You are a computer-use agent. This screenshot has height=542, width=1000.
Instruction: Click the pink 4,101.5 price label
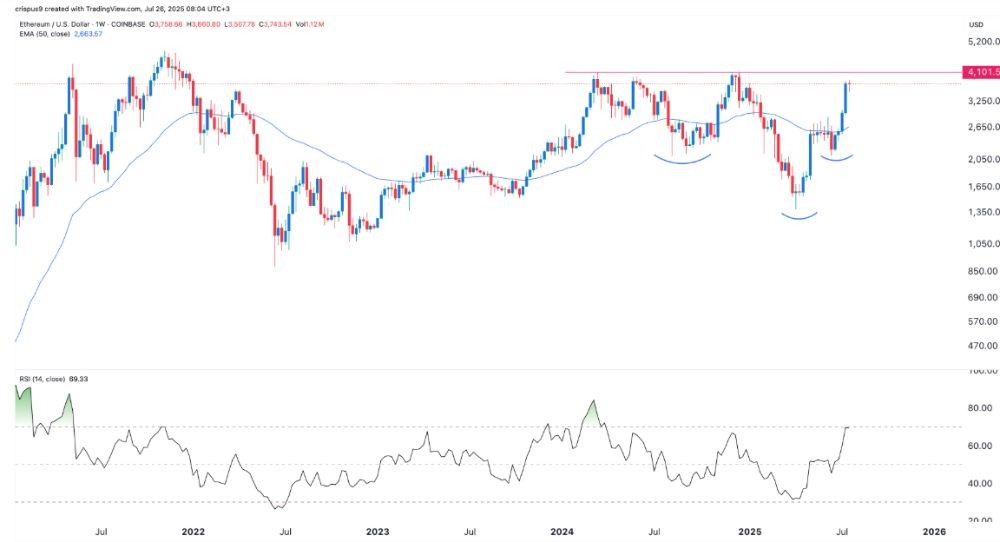pyautogui.click(x=977, y=72)
